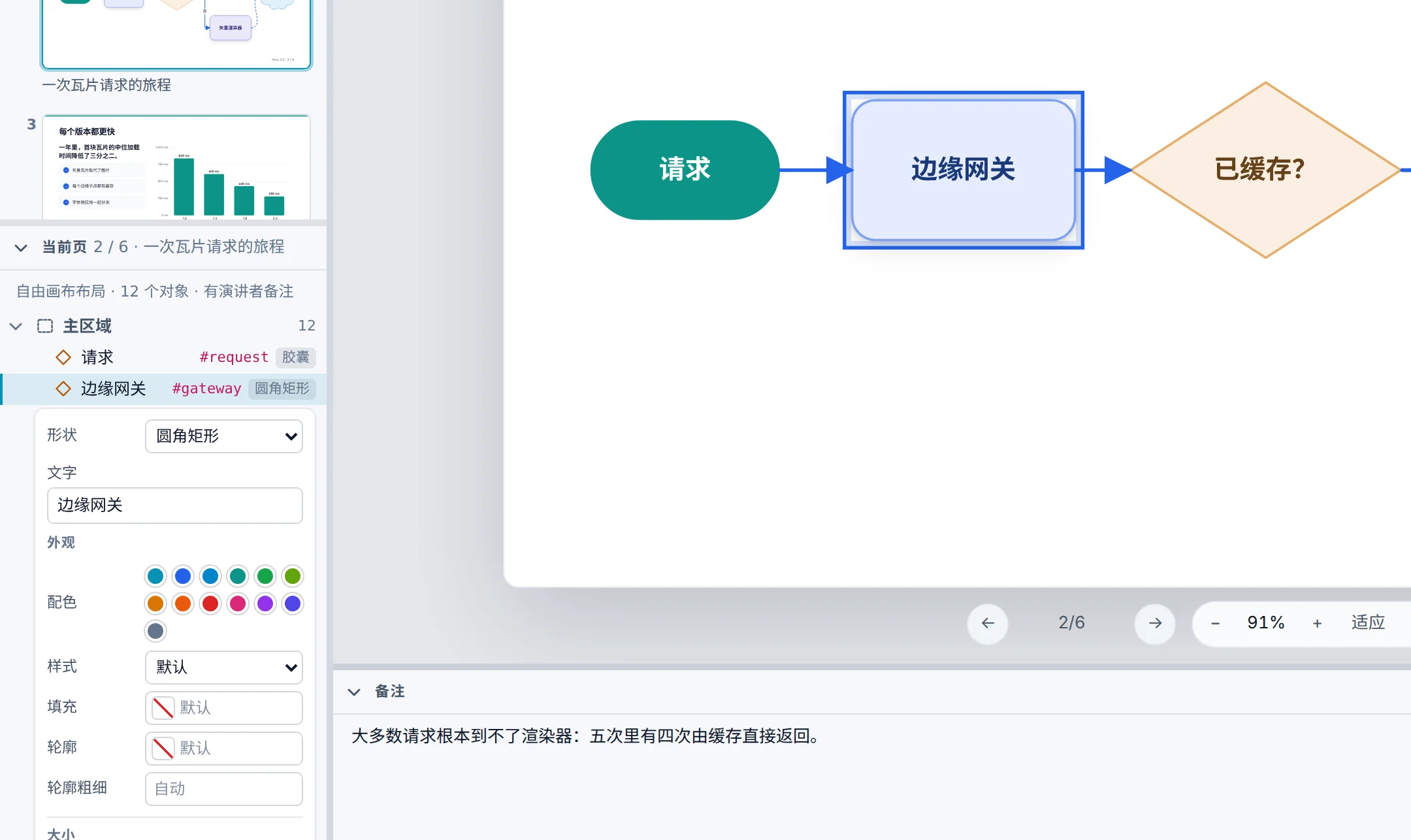Click the 91% zoom level value
This screenshot has height=840, width=1411.
click(1266, 622)
